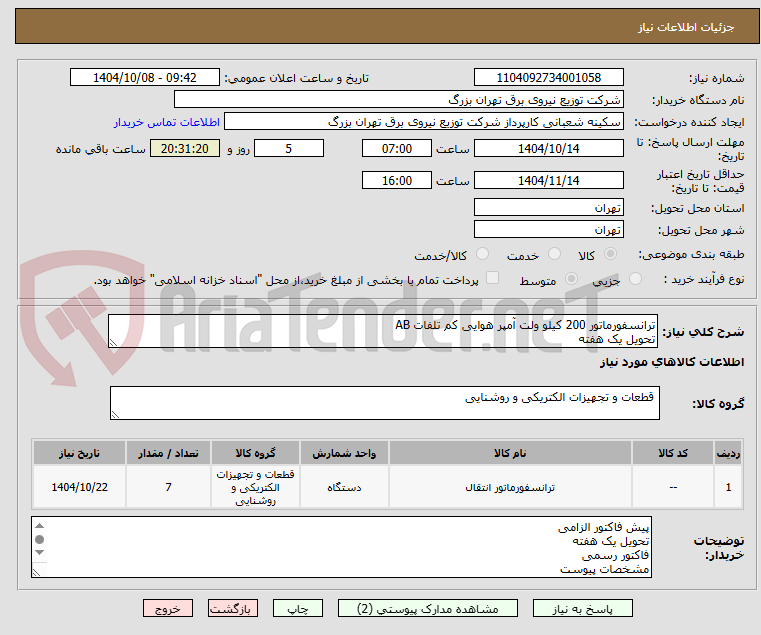Open مشاهده مدارک پیوستی (2) attachments

pyautogui.click(x=428, y=608)
